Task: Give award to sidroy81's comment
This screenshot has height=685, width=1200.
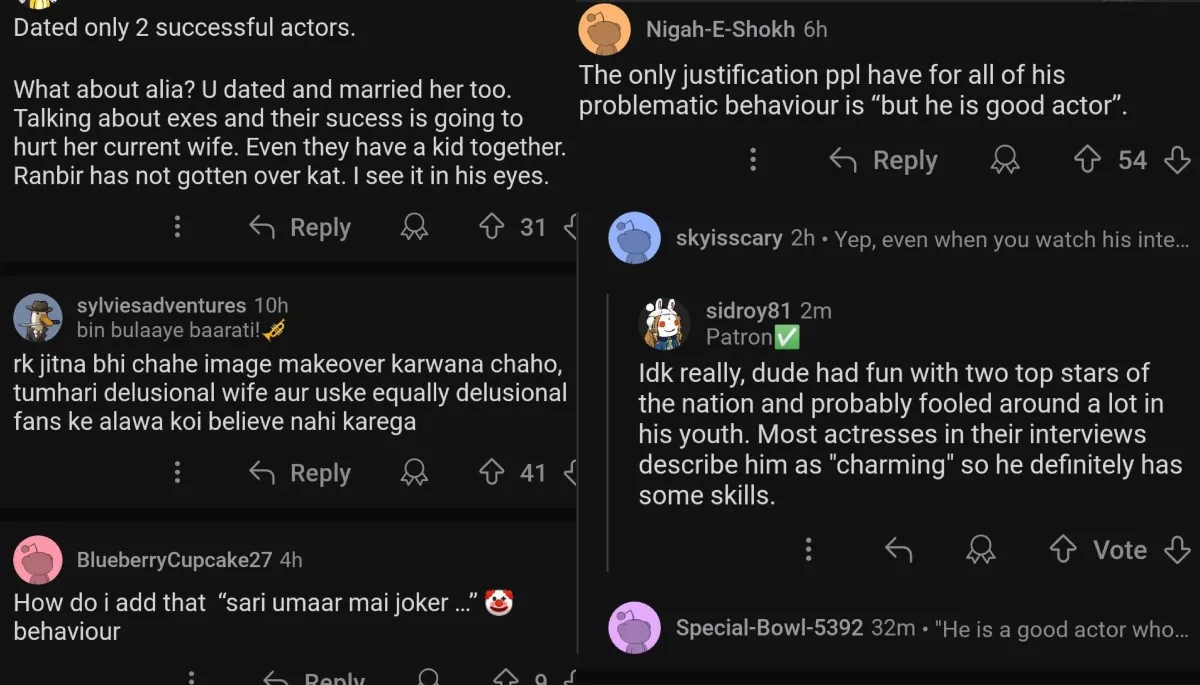Action: (981, 549)
